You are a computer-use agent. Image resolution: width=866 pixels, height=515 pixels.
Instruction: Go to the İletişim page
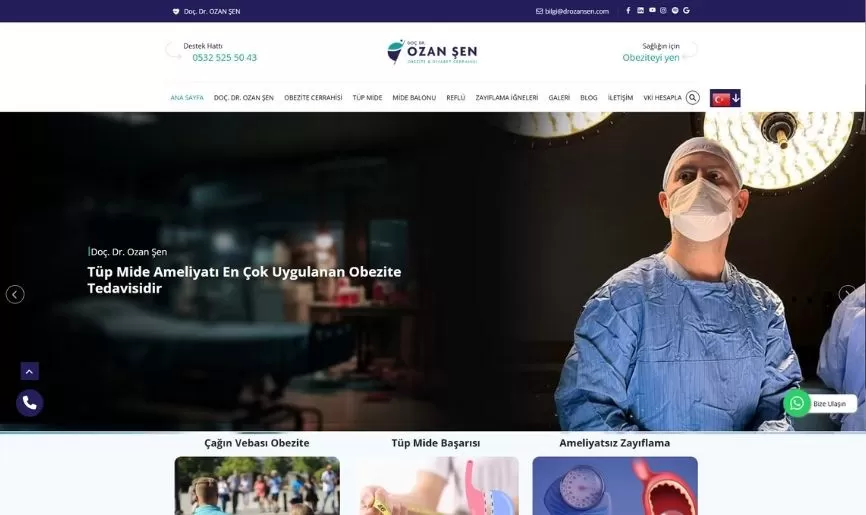(x=620, y=98)
